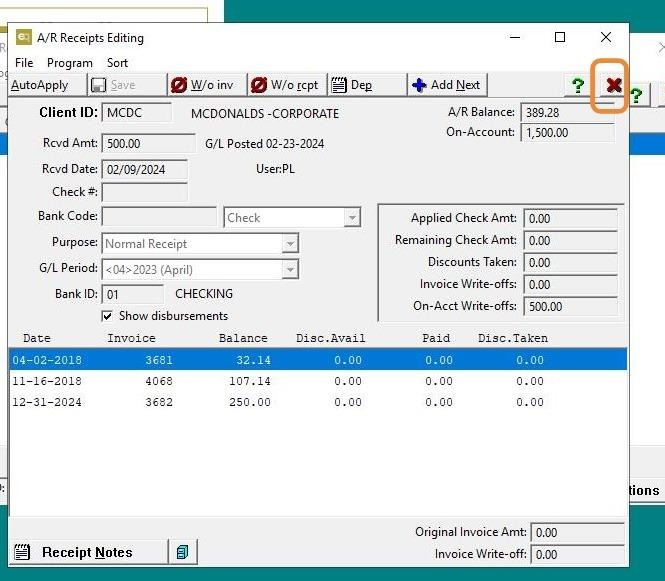Screen dimensions: 665x581
Task: Open the Sort menu
Action: point(117,63)
